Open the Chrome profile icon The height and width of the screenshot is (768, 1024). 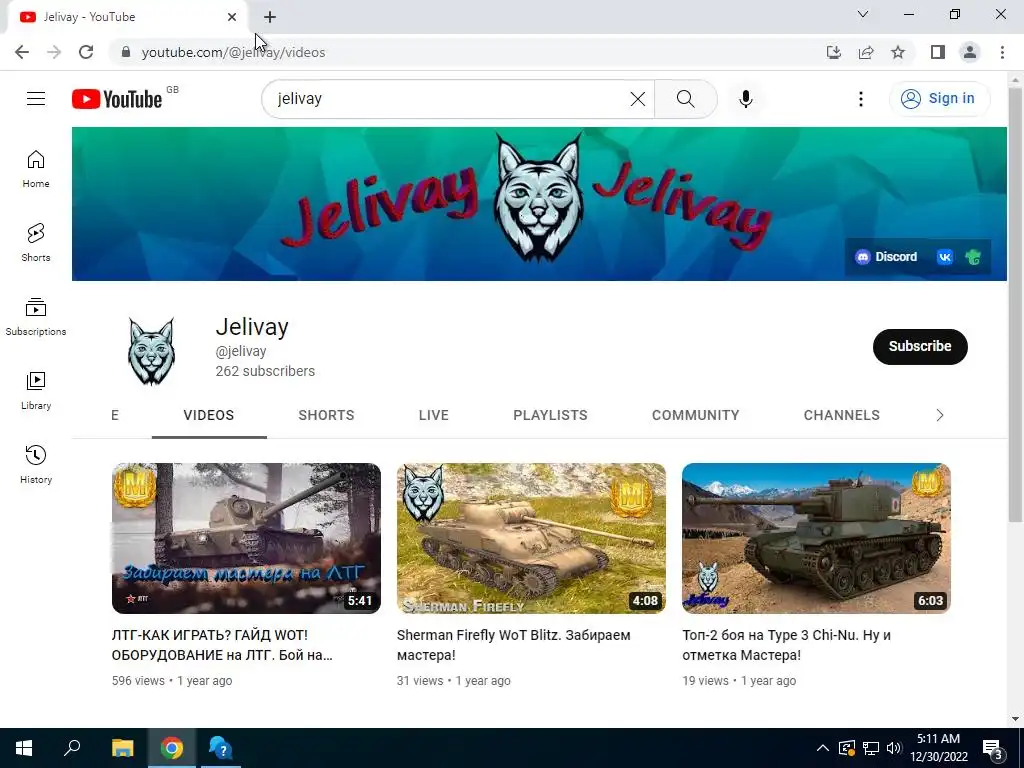tap(970, 52)
